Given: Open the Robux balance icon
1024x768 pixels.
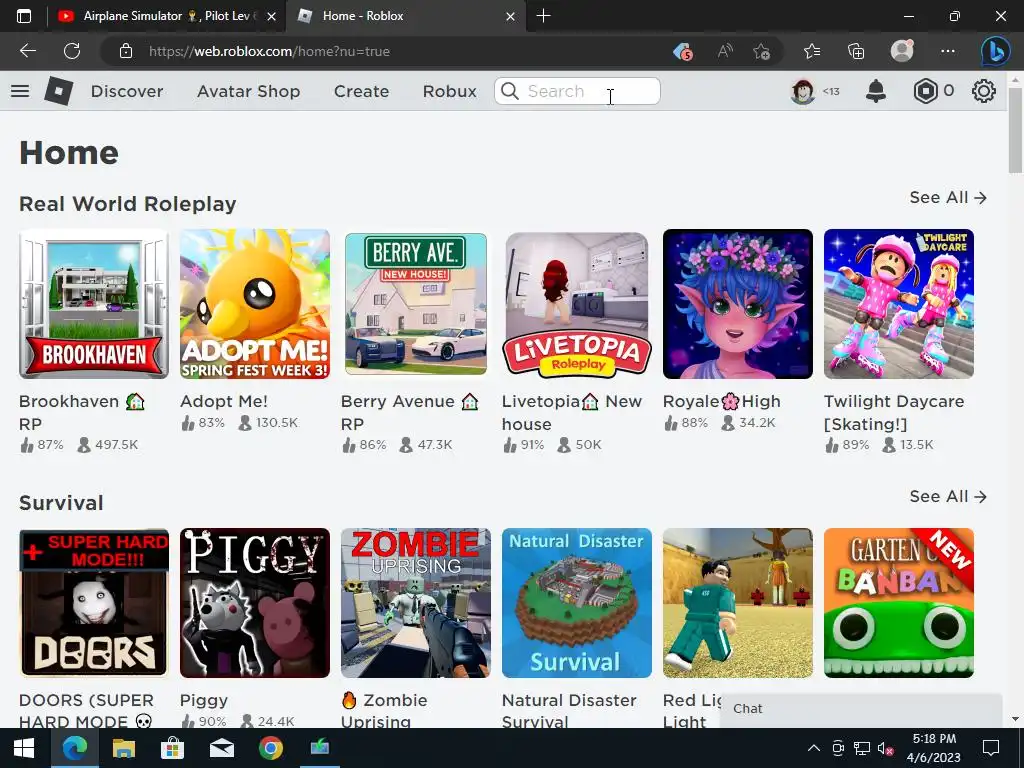Looking at the screenshot, I should 925,91.
